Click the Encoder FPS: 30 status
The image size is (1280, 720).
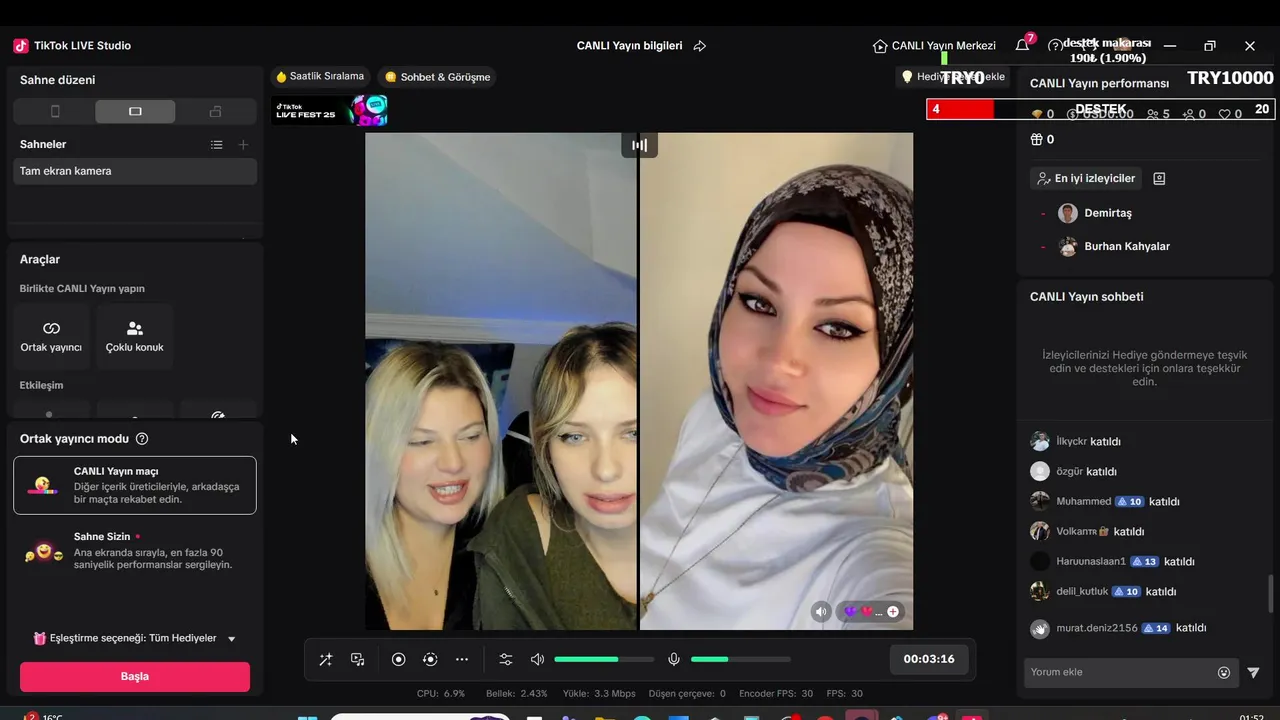(776, 693)
